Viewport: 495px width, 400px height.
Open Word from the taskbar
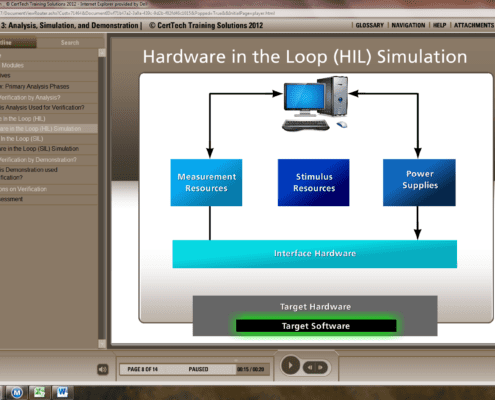[62, 393]
